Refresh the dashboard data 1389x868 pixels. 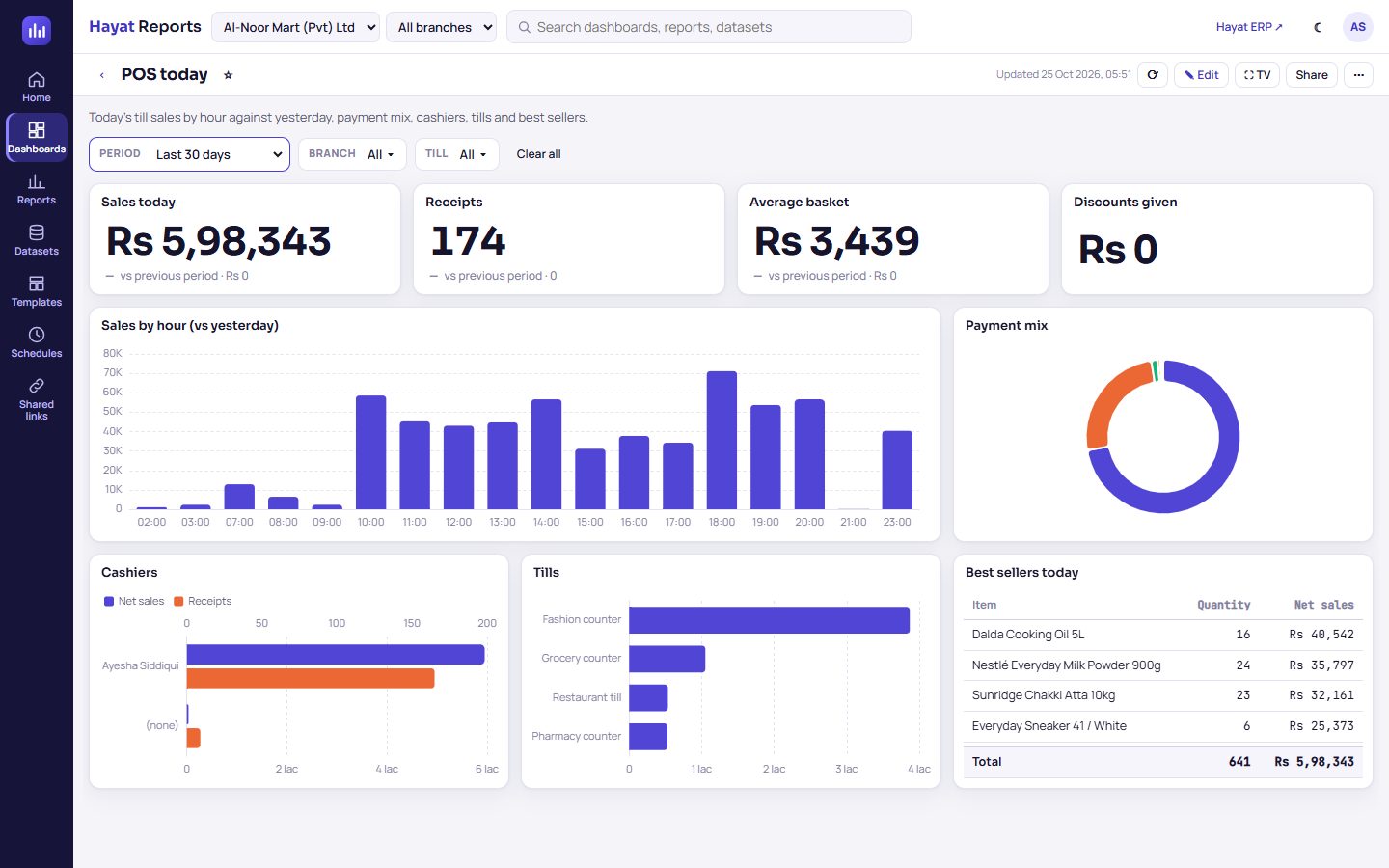coord(1153,75)
